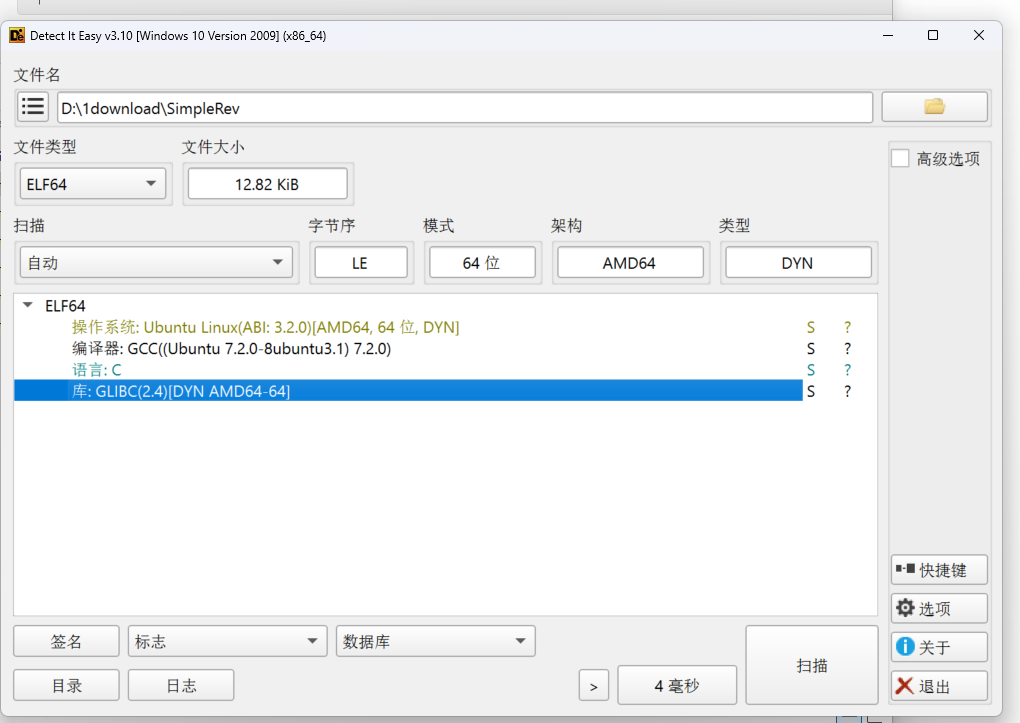The height and width of the screenshot is (723, 1020).
Task: Open the 数据库 database dropdown
Action: point(434,640)
